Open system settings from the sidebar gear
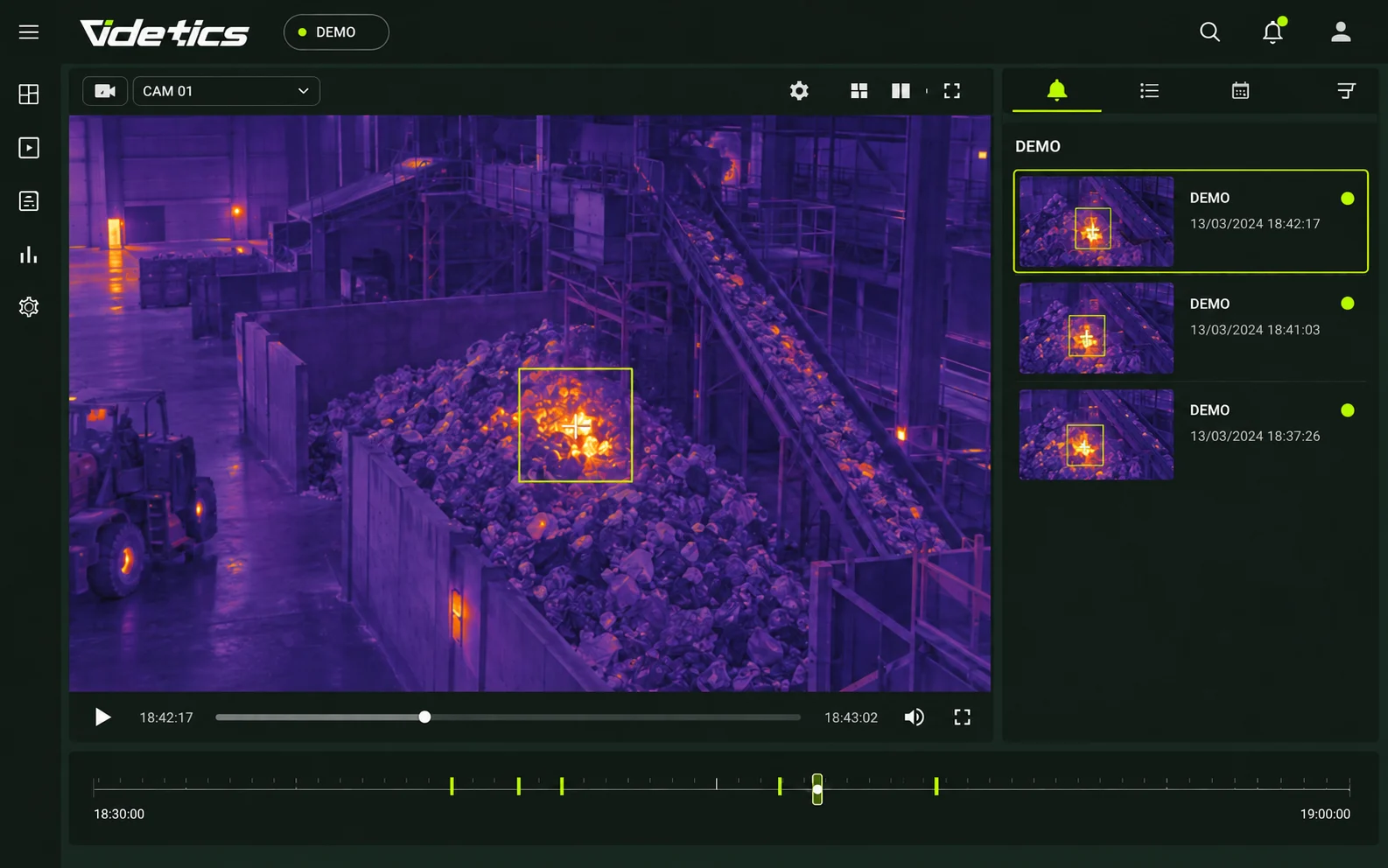Screen dimensions: 1388x868 29,307
